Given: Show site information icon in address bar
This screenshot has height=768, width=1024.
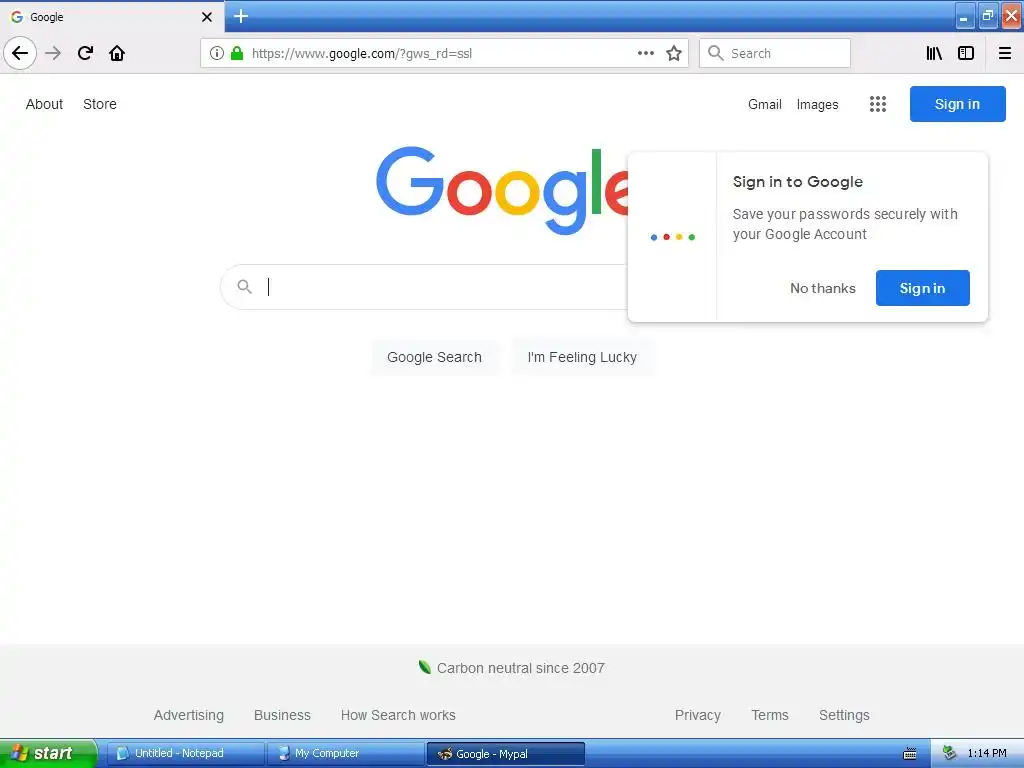Looking at the screenshot, I should pos(217,53).
